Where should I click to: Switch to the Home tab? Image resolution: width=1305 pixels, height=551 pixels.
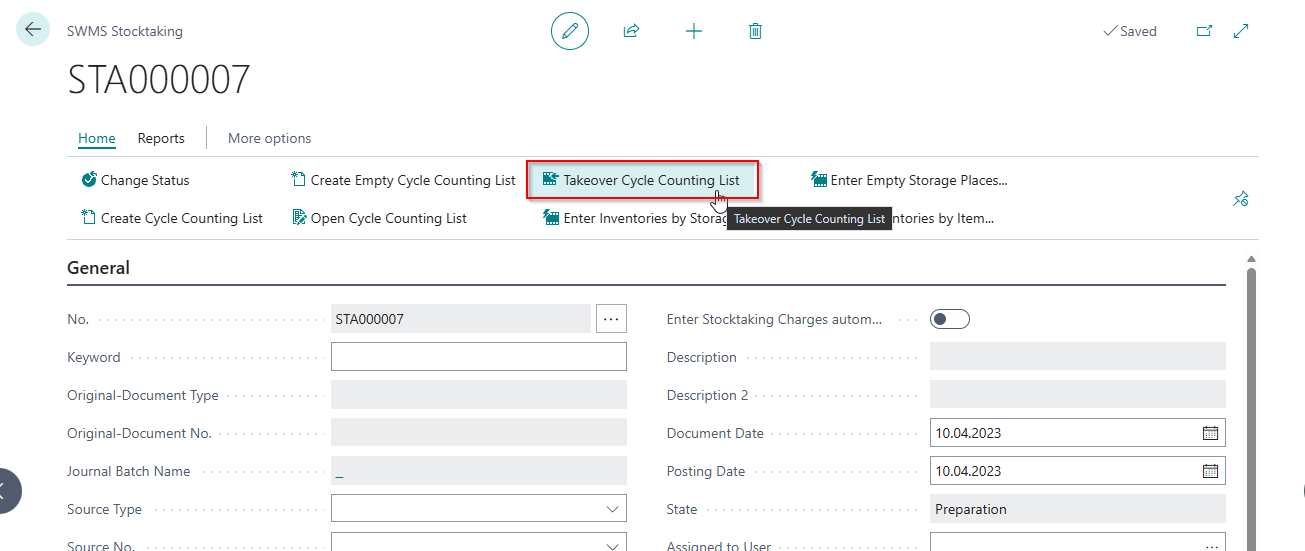[97, 138]
